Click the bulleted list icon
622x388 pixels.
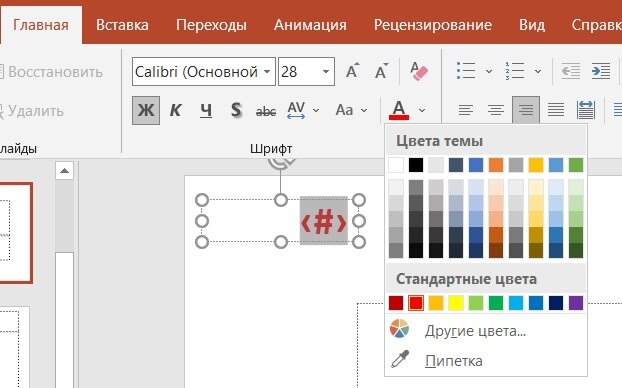point(466,71)
